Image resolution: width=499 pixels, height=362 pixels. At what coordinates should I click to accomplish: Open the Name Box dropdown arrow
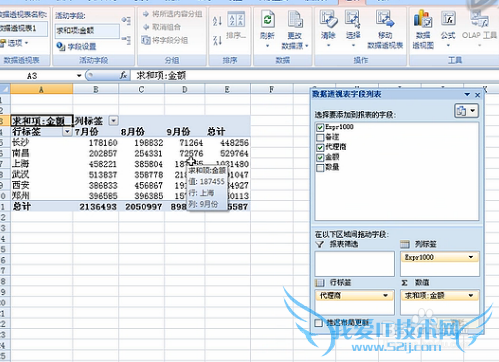(79, 76)
